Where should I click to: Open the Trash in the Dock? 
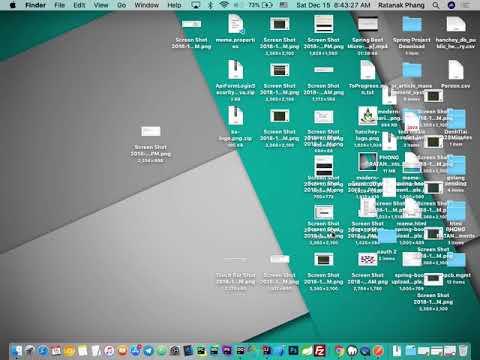pyautogui.click(x=463, y=351)
